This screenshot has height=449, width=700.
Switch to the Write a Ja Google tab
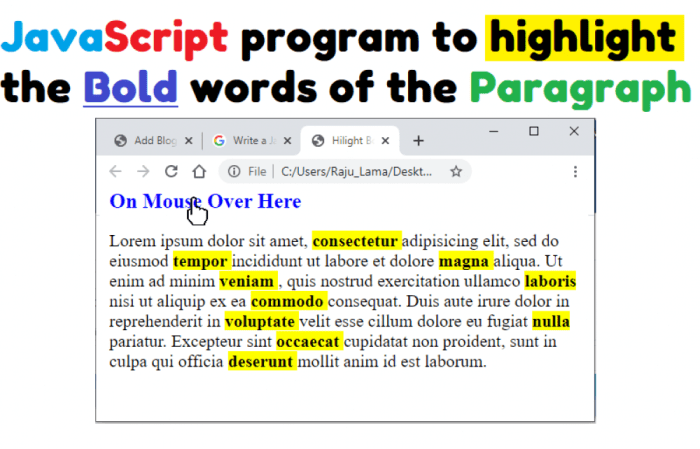pos(247,141)
